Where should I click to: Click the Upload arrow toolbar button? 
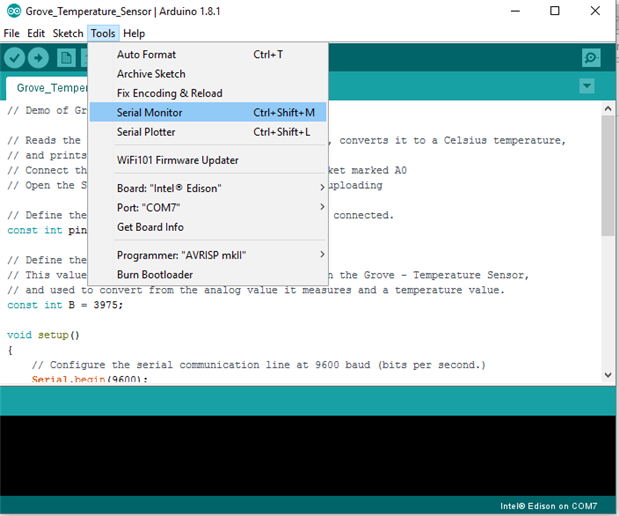[39, 59]
